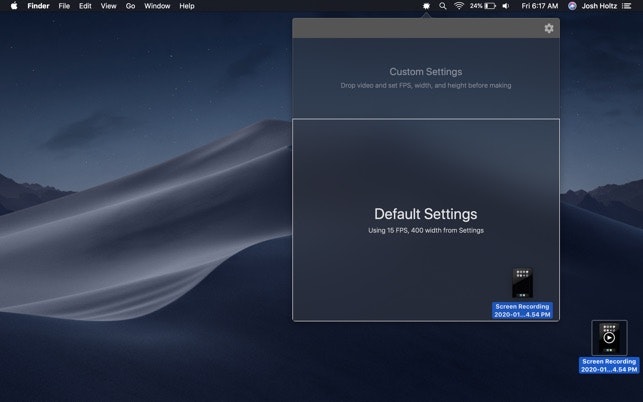Select the Default Settings drop zone
Viewport: 643px width, 402px height.
(426, 219)
